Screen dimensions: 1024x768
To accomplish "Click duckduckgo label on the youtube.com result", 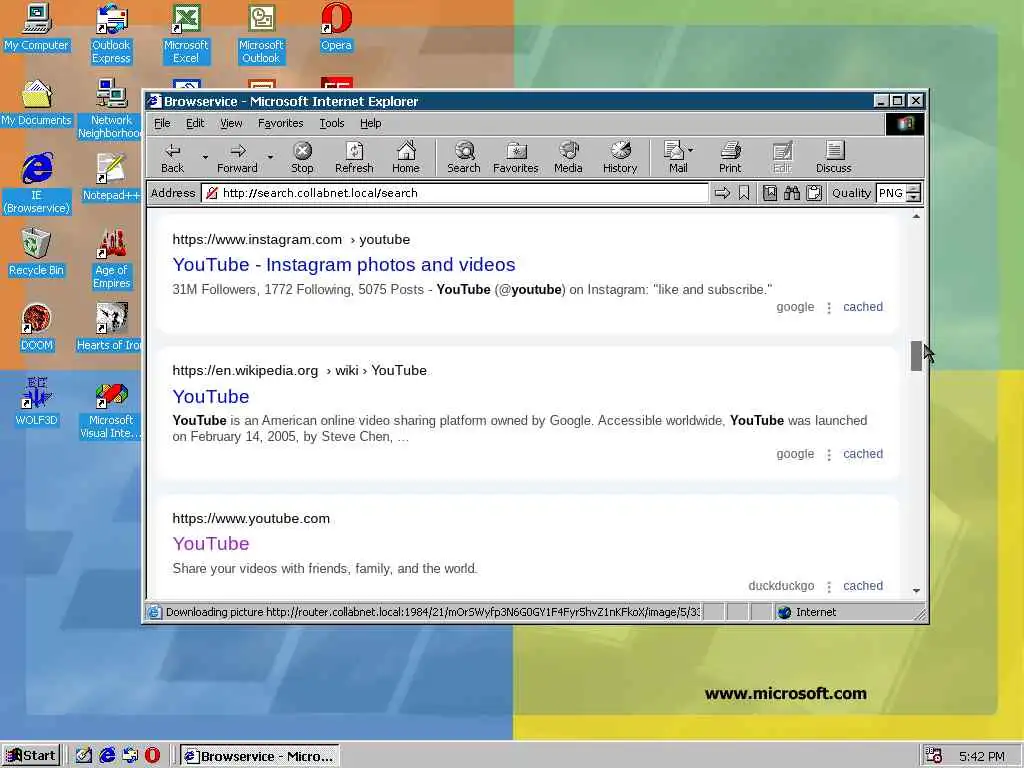I will (781, 586).
